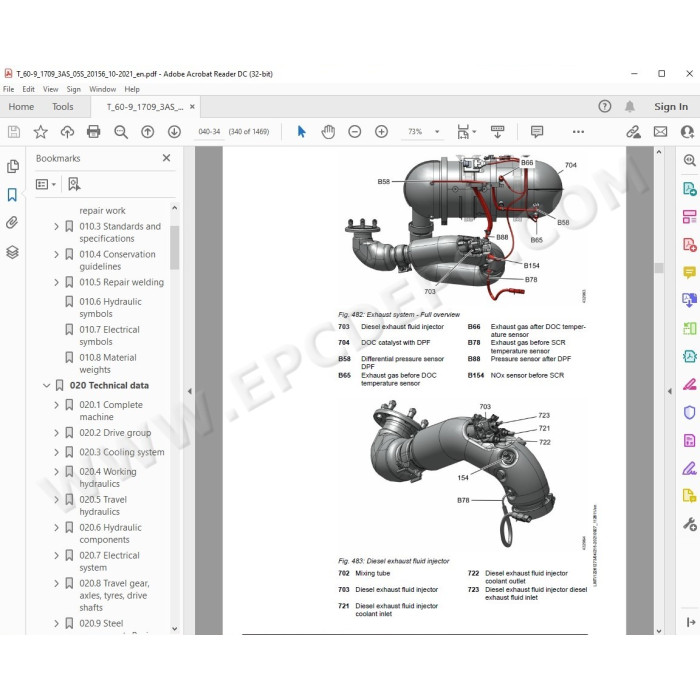Expand the 010.5 Repair welding bookmark
Viewport: 700px width, 700px height.
pos(56,282)
